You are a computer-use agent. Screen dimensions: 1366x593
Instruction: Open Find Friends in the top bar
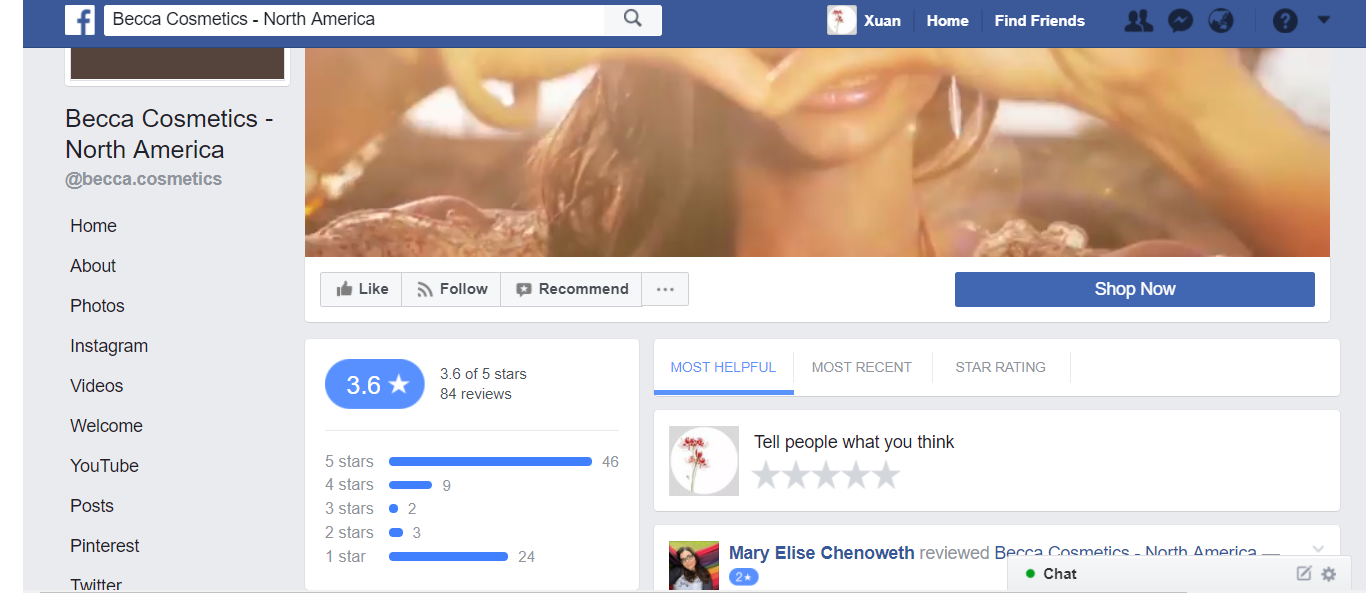point(1039,20)
